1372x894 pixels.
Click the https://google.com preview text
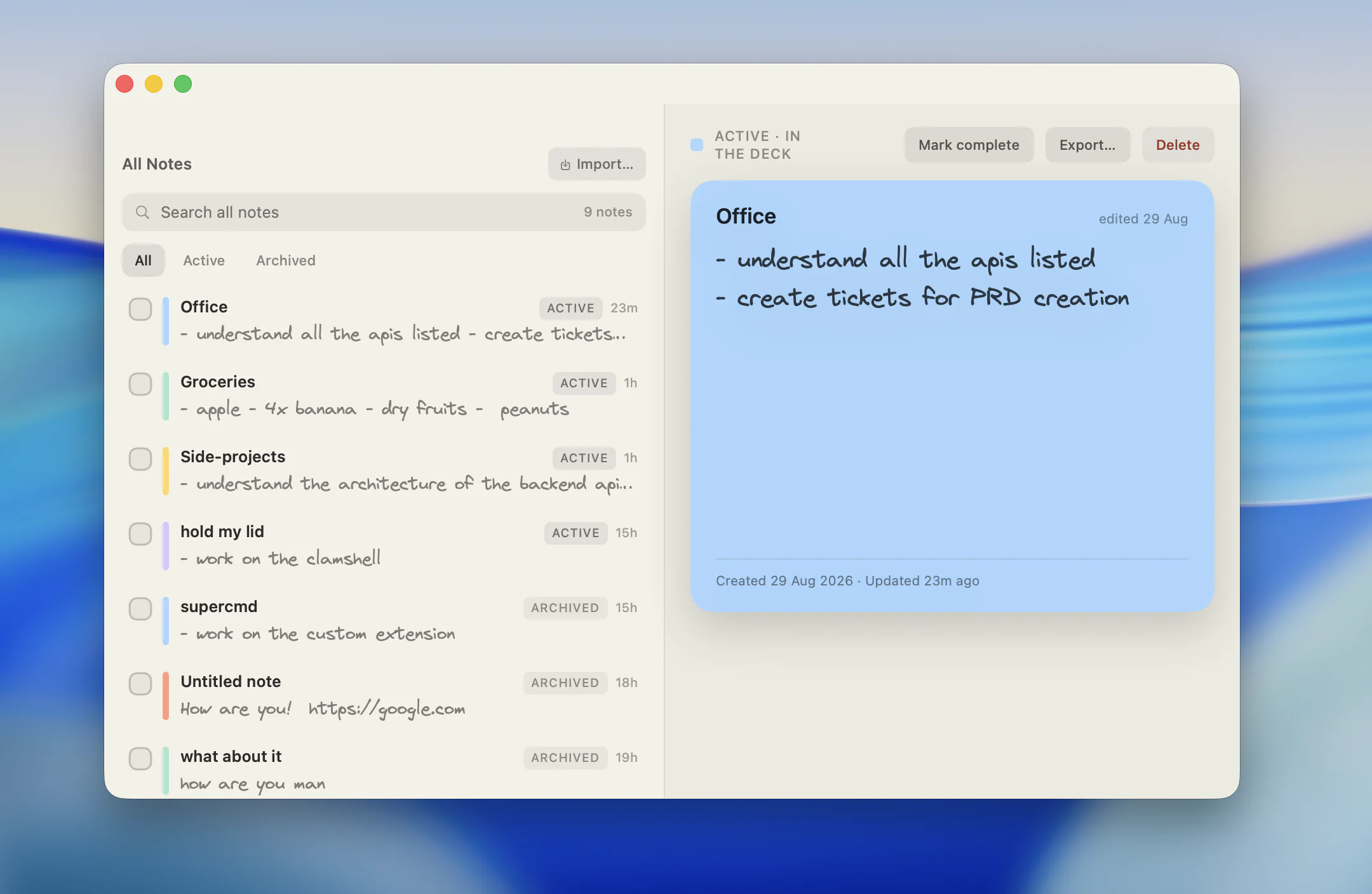[x=386, y=709]
